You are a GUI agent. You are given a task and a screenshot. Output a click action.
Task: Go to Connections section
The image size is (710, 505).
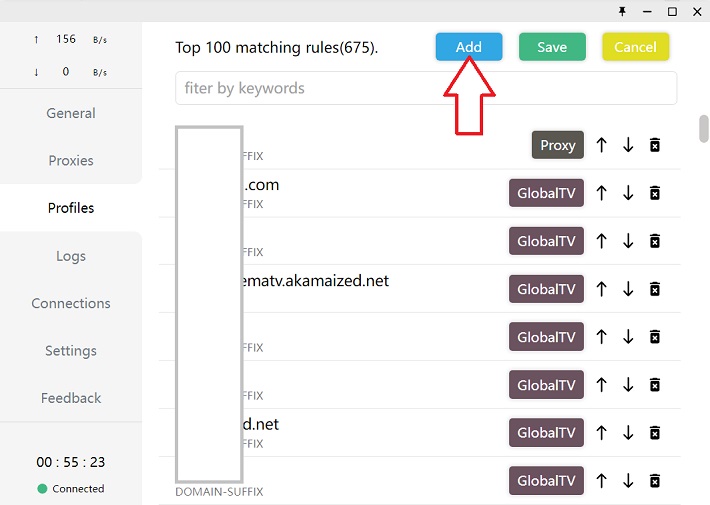point(71,303)
